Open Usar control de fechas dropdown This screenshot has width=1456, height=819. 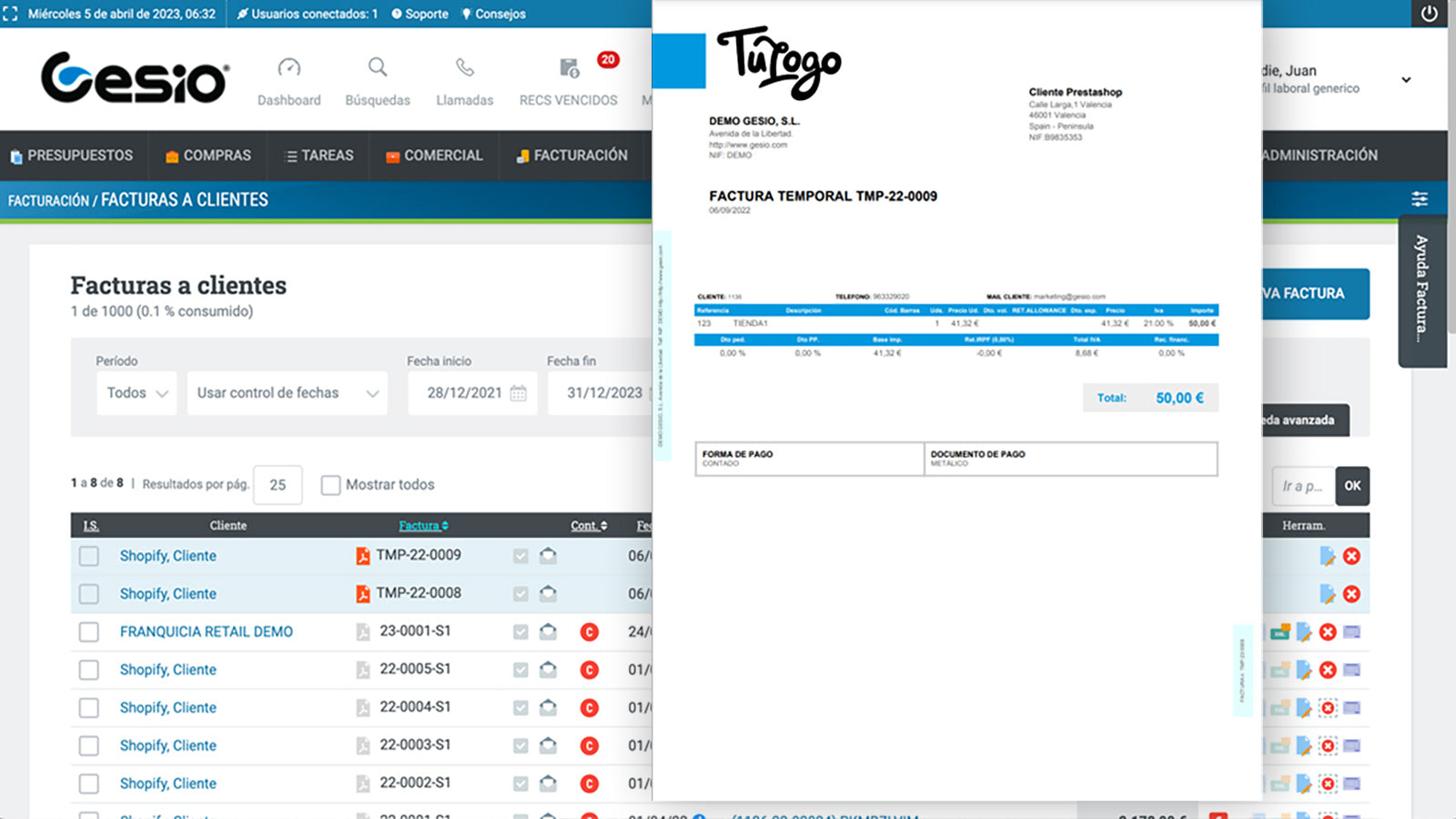point(288,393)
